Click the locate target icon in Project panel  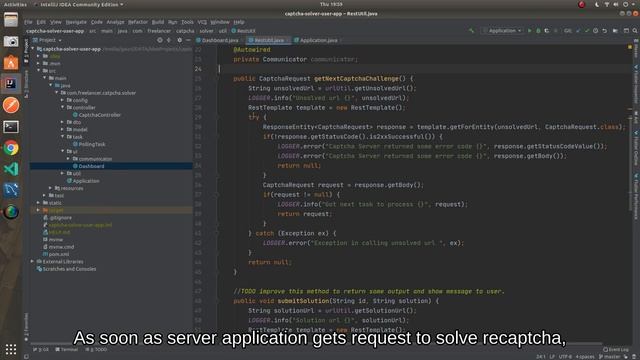[160, 40]
